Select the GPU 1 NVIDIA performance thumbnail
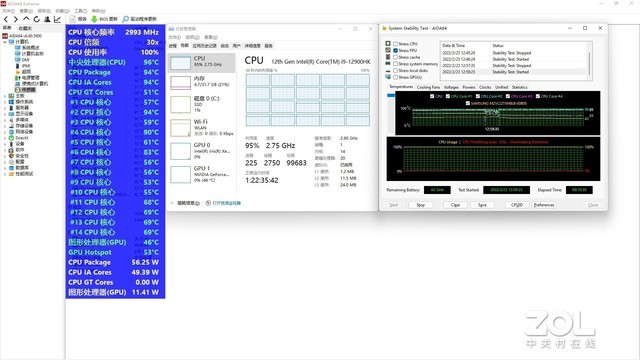Image resolution: width=640 pixels, height=360 pixels. [202, 174]
